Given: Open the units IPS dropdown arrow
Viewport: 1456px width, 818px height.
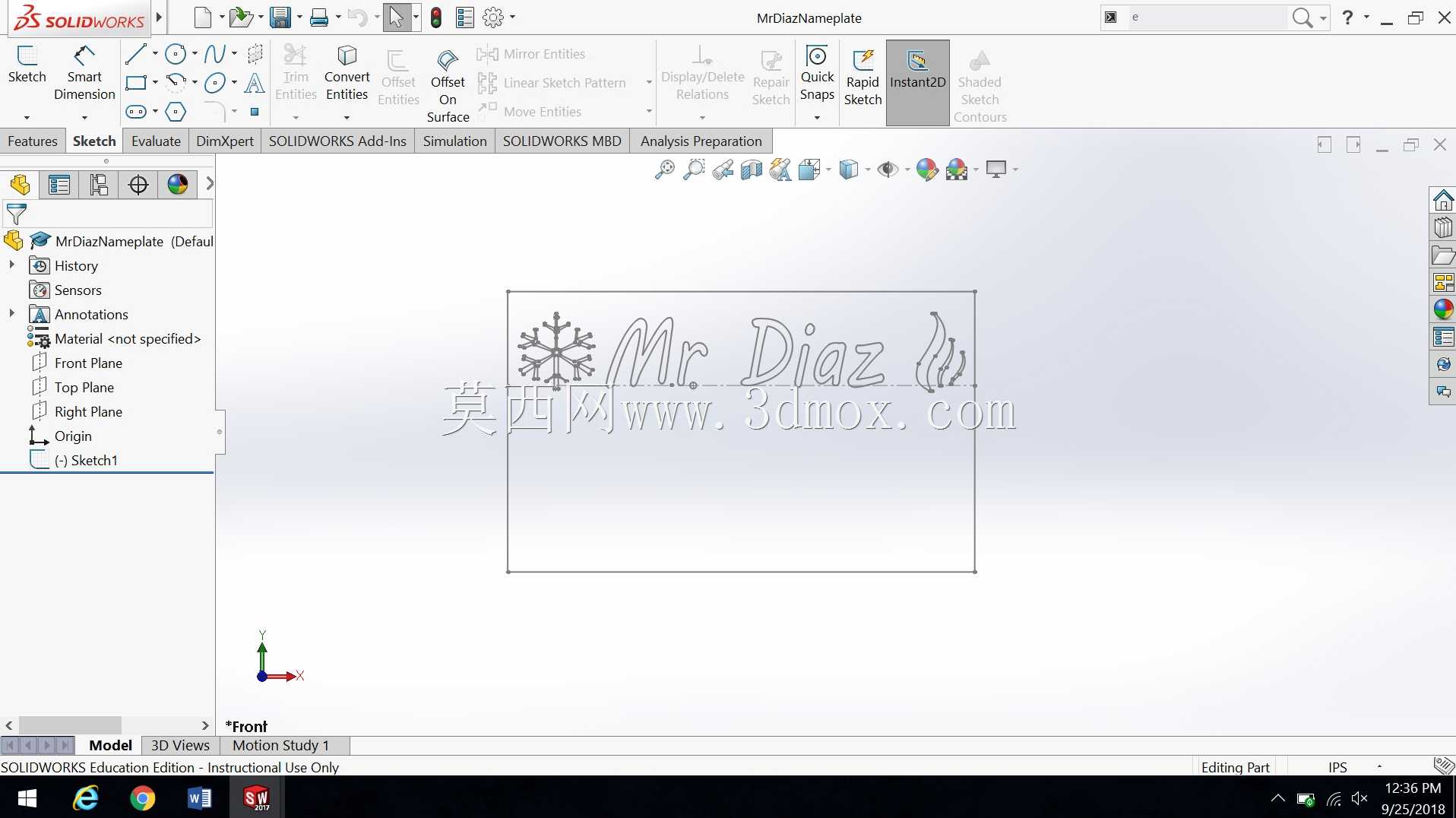Looking at the screenshot, I should (x=1379, y=767).
